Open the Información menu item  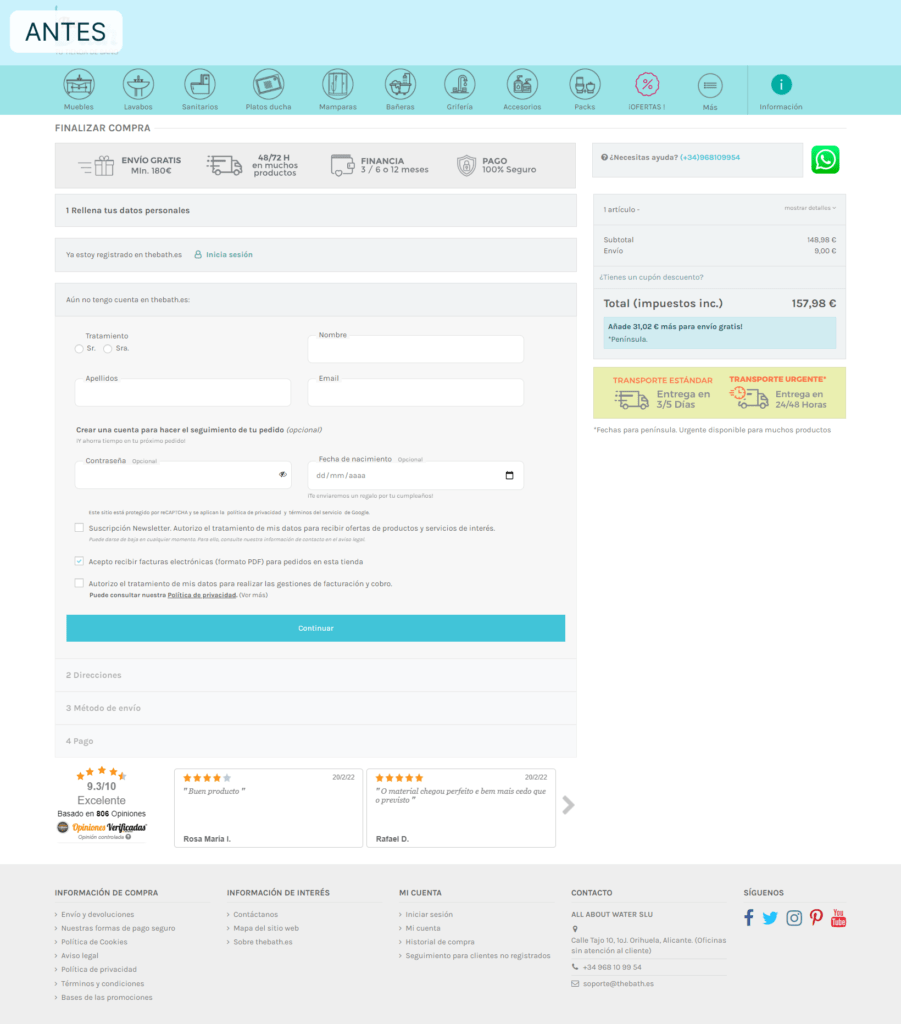coord(780,90)
